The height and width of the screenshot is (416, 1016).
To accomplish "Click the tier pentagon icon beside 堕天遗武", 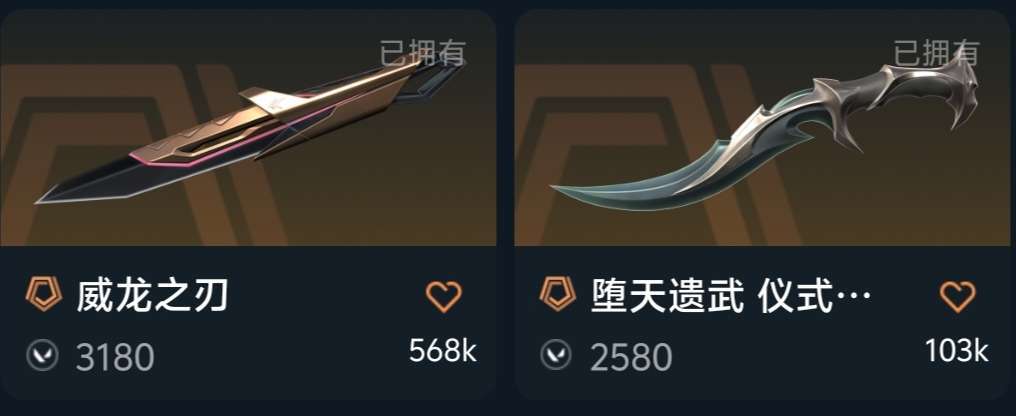I will click(x=557, y=294).
